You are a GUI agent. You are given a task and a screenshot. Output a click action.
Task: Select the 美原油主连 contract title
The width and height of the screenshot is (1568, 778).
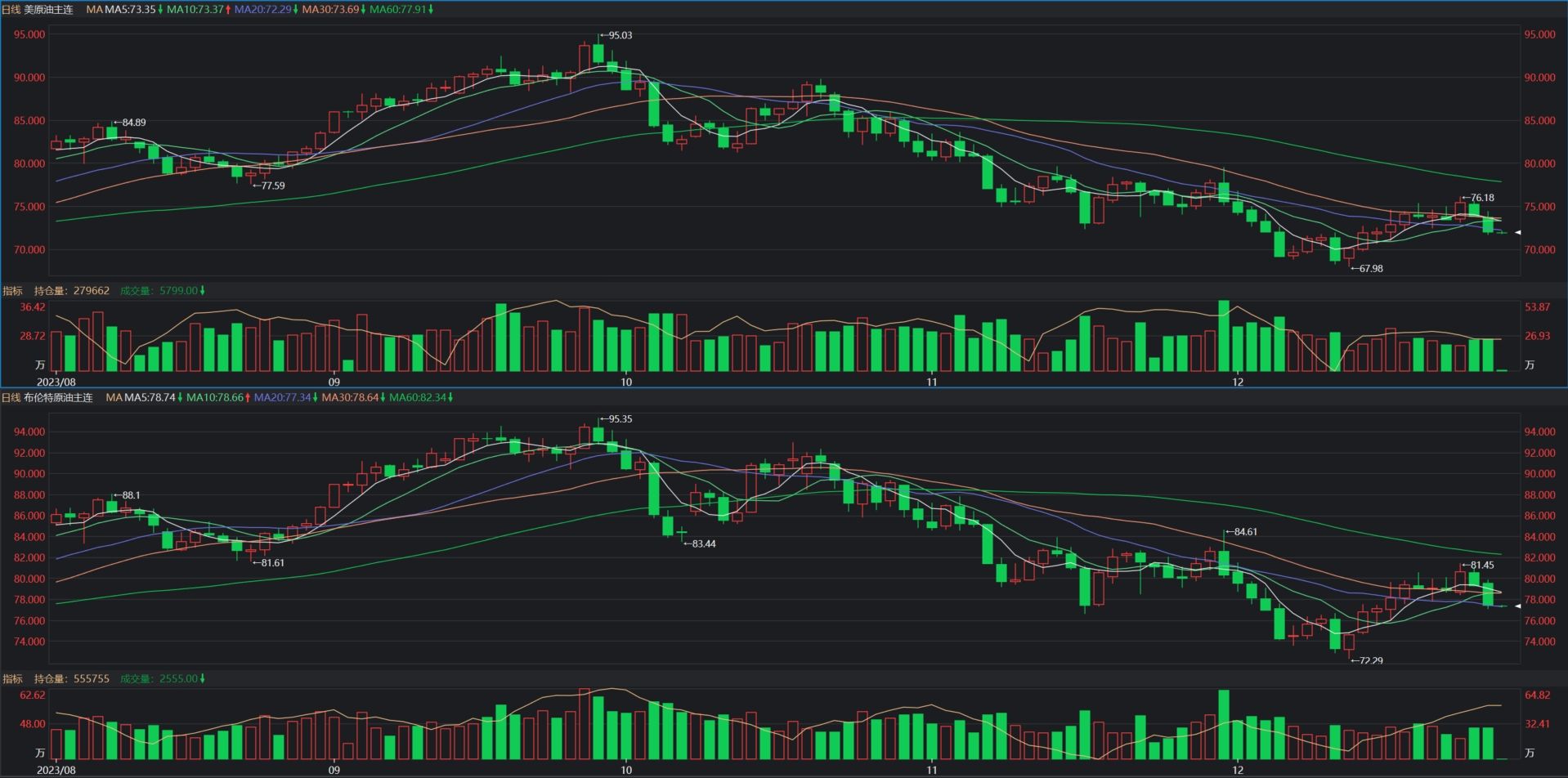coord(48,10)
